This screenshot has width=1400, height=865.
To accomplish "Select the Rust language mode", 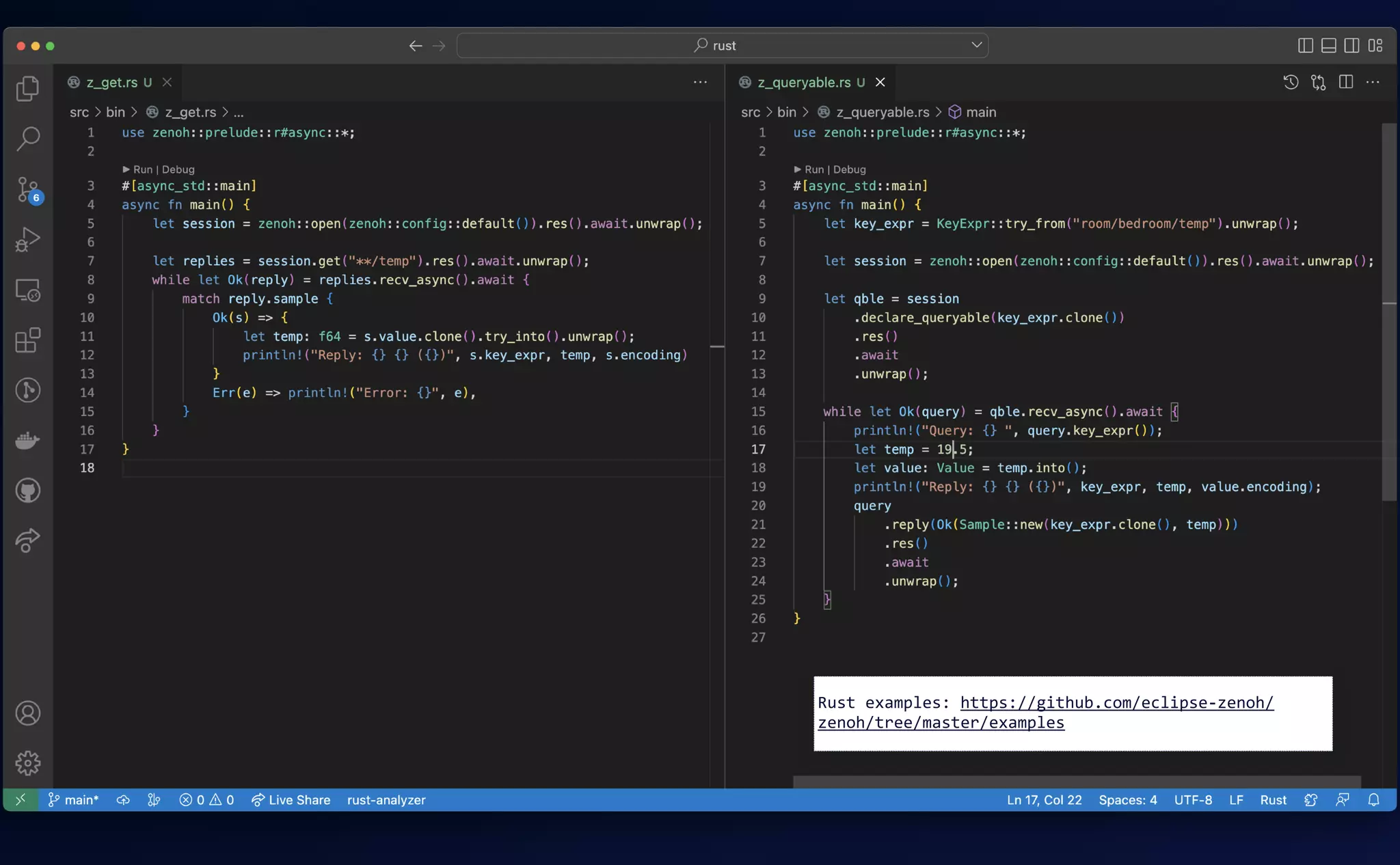I will coord(1273,800).
